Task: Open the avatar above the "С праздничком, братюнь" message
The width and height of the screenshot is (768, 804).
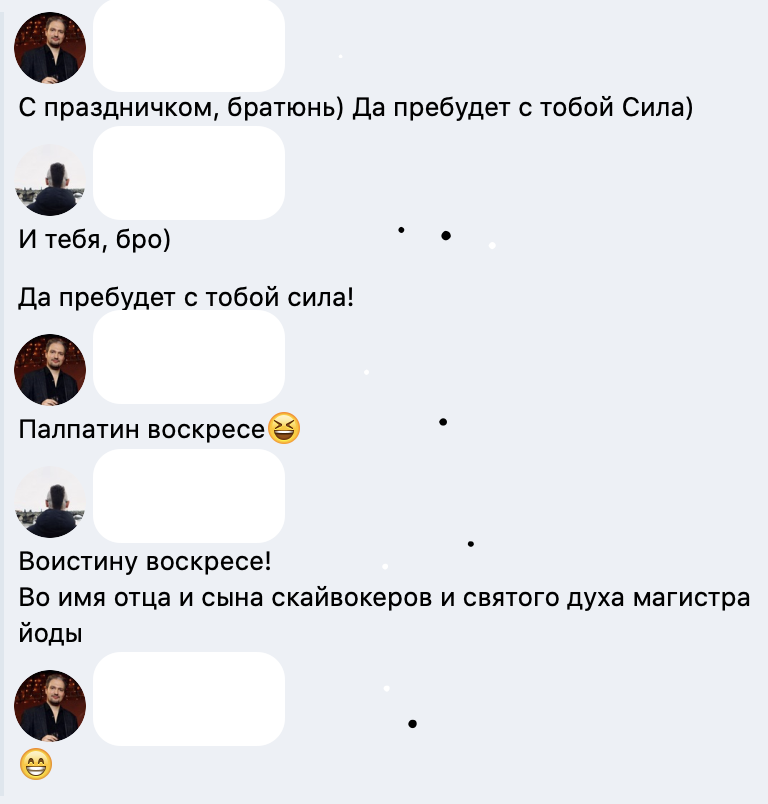Action: [50, 48]
